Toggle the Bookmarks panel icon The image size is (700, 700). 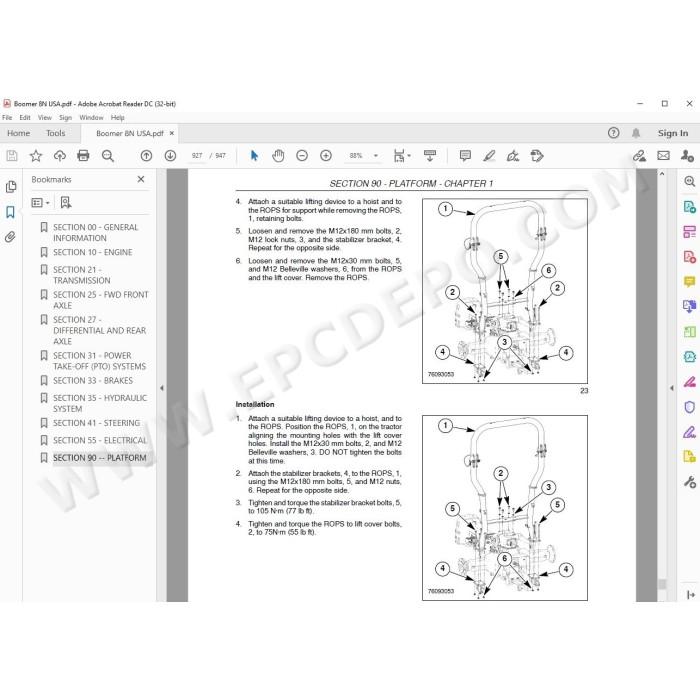click(x=11, y=212)
